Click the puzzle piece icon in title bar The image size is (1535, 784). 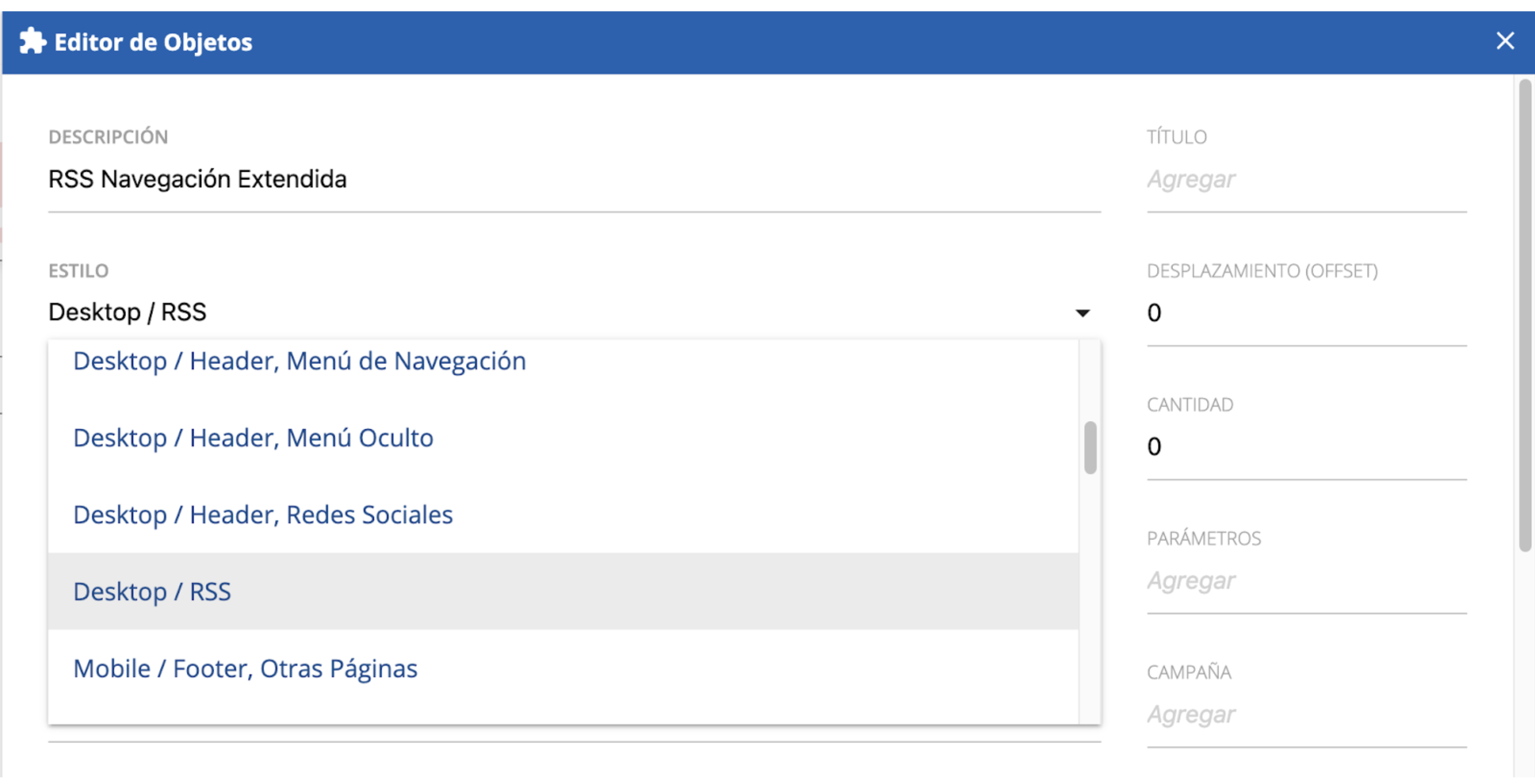32,42
